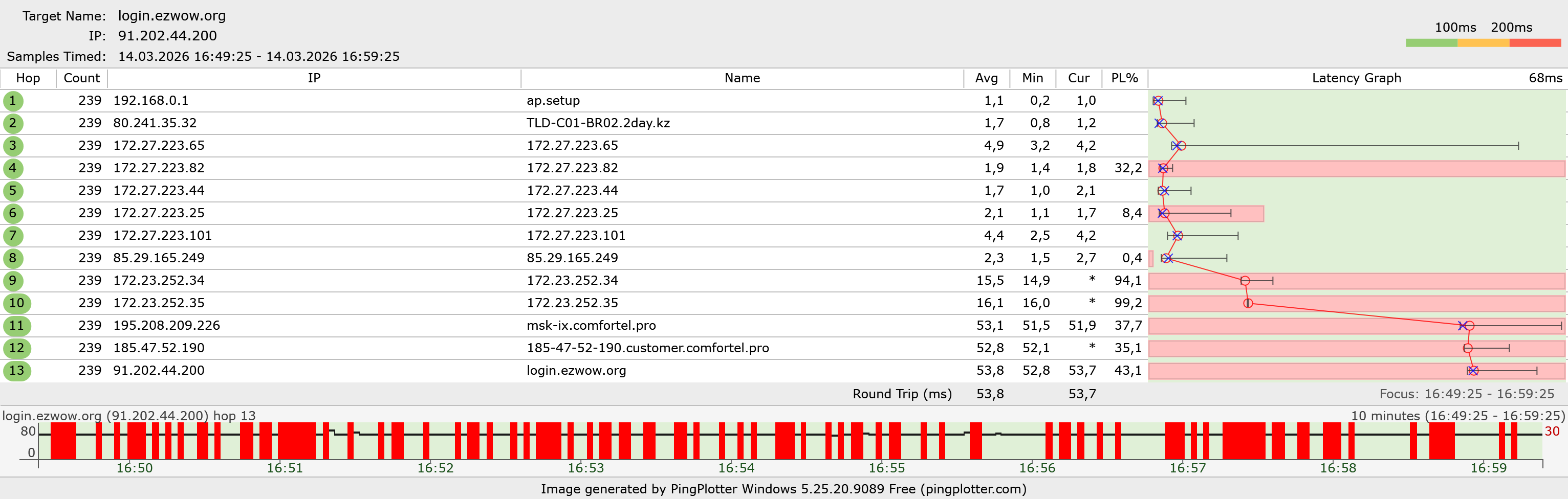Click the red 200ms legend color segment

click(x=1535, y=43)
